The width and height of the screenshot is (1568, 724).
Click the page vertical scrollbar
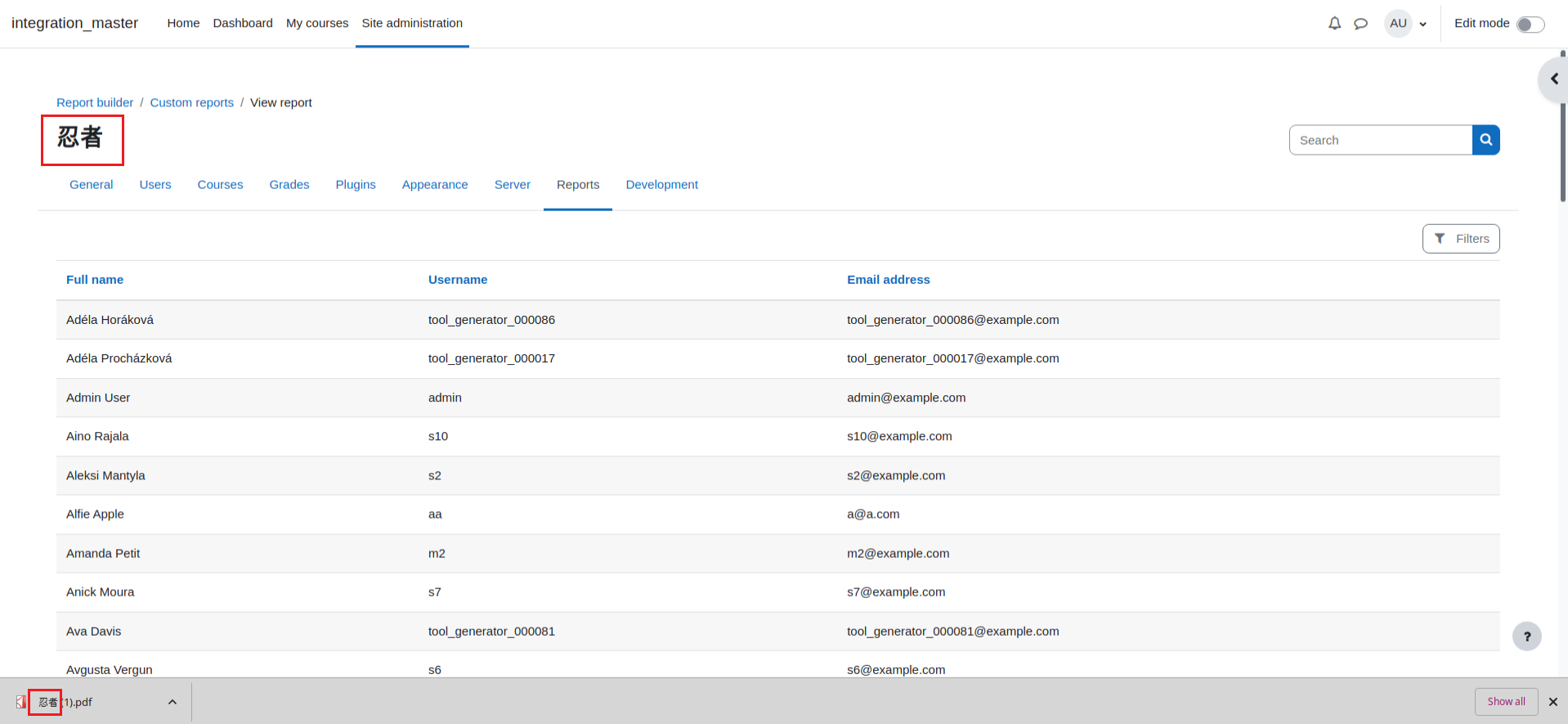pos(1563,127)
